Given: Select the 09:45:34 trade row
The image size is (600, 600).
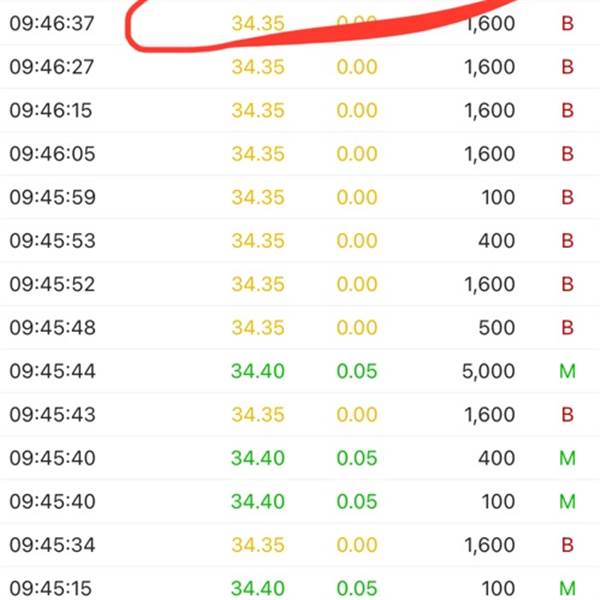Looking at the screenshot, I should click(x=300, y=545).
